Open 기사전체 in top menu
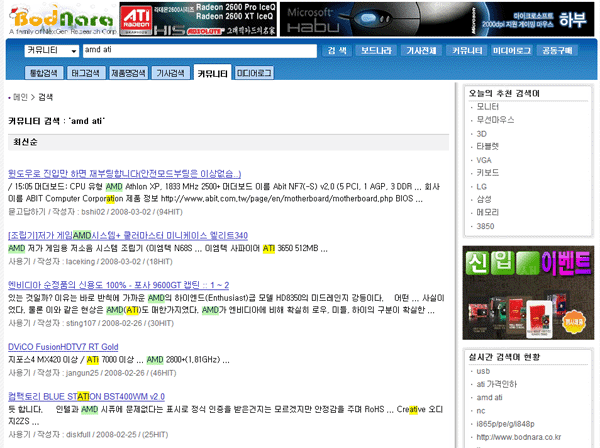600x448 pixels. [x=421, y=51]
